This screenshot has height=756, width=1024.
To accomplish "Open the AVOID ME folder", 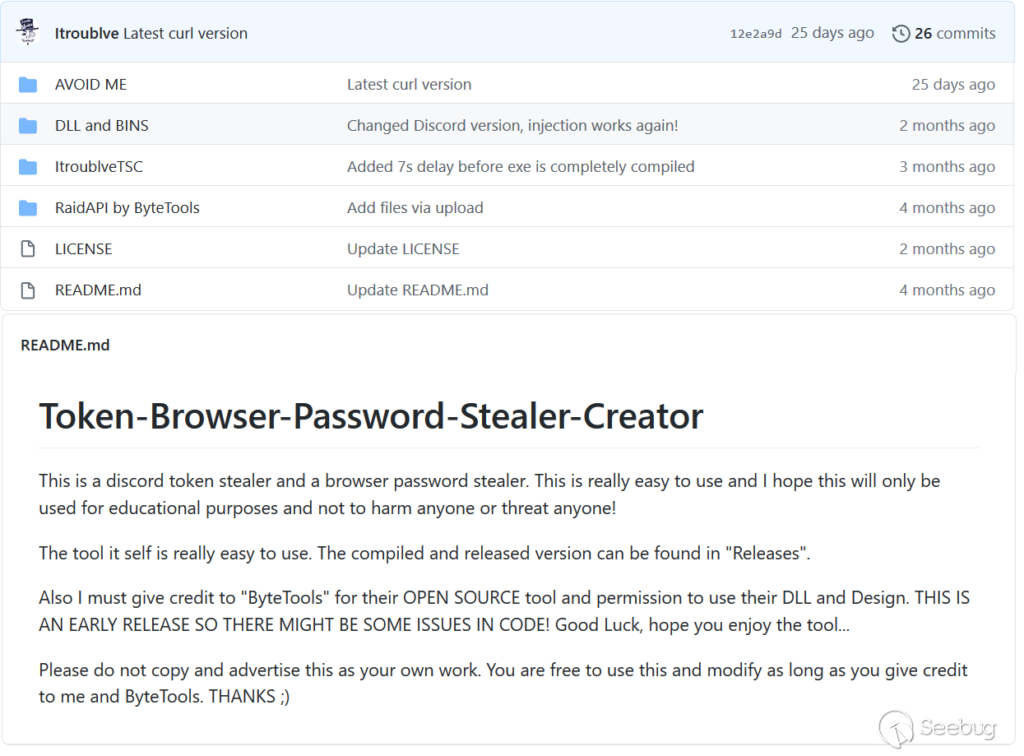I will (91, 85).
